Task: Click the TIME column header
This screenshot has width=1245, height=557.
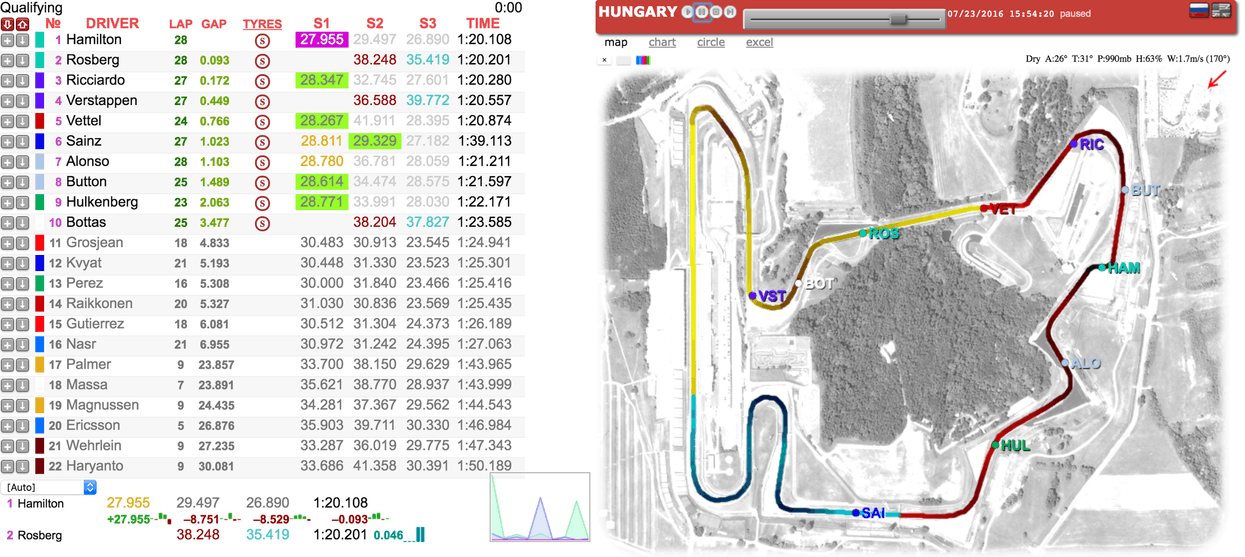Action: tap(483, 23)
